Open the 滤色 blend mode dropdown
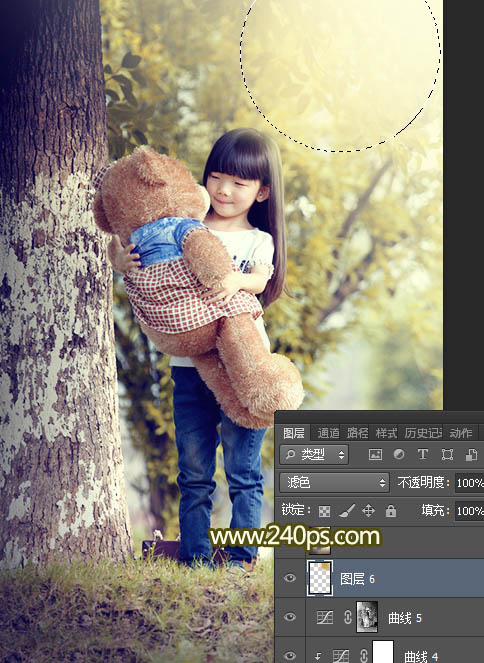Screen dimensions: 484x663 (x=334, y=482)
